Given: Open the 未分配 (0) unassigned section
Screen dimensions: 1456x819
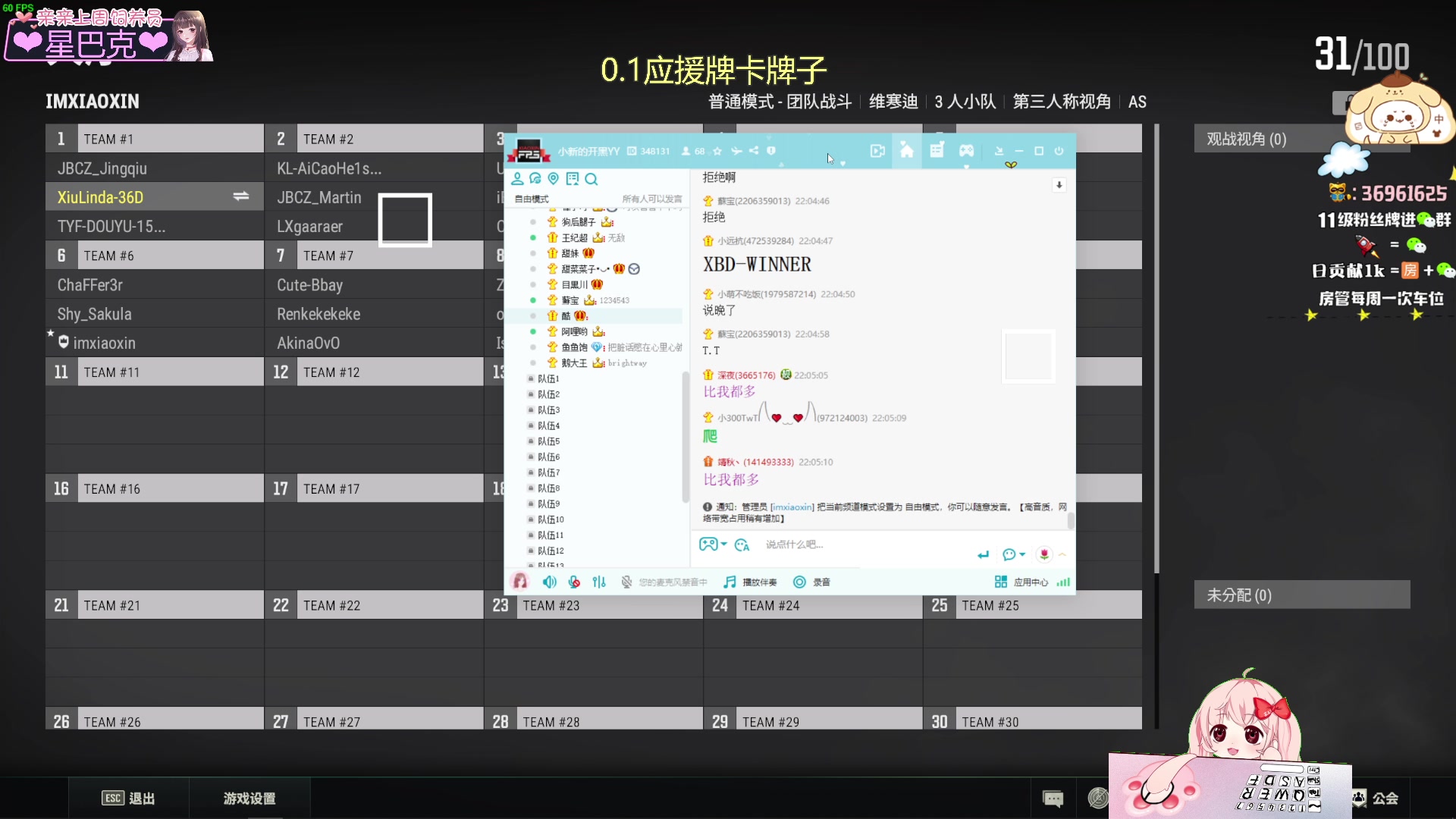Looking at the screenshot, I should point(1302,595).
